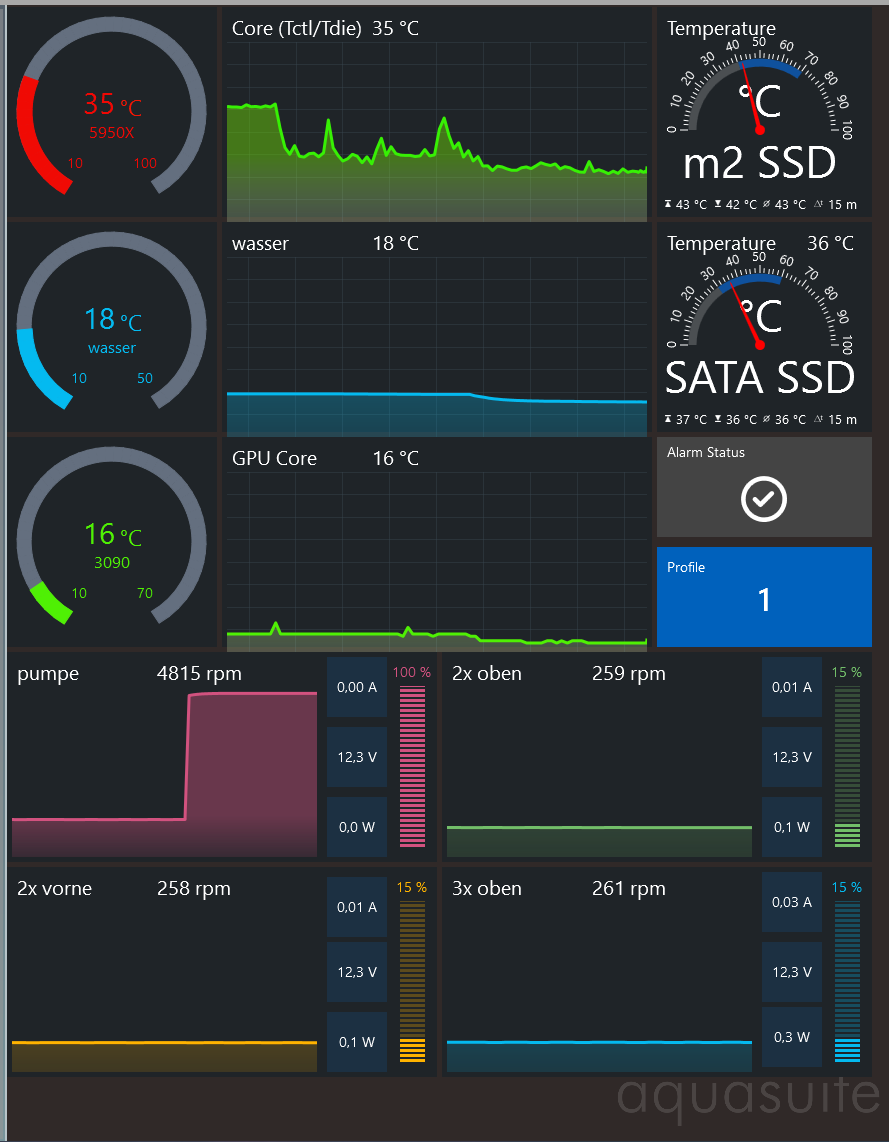Click the Alarm Status checkmark icon
Screen dimensions: 889x1142
tap(764, 498)
